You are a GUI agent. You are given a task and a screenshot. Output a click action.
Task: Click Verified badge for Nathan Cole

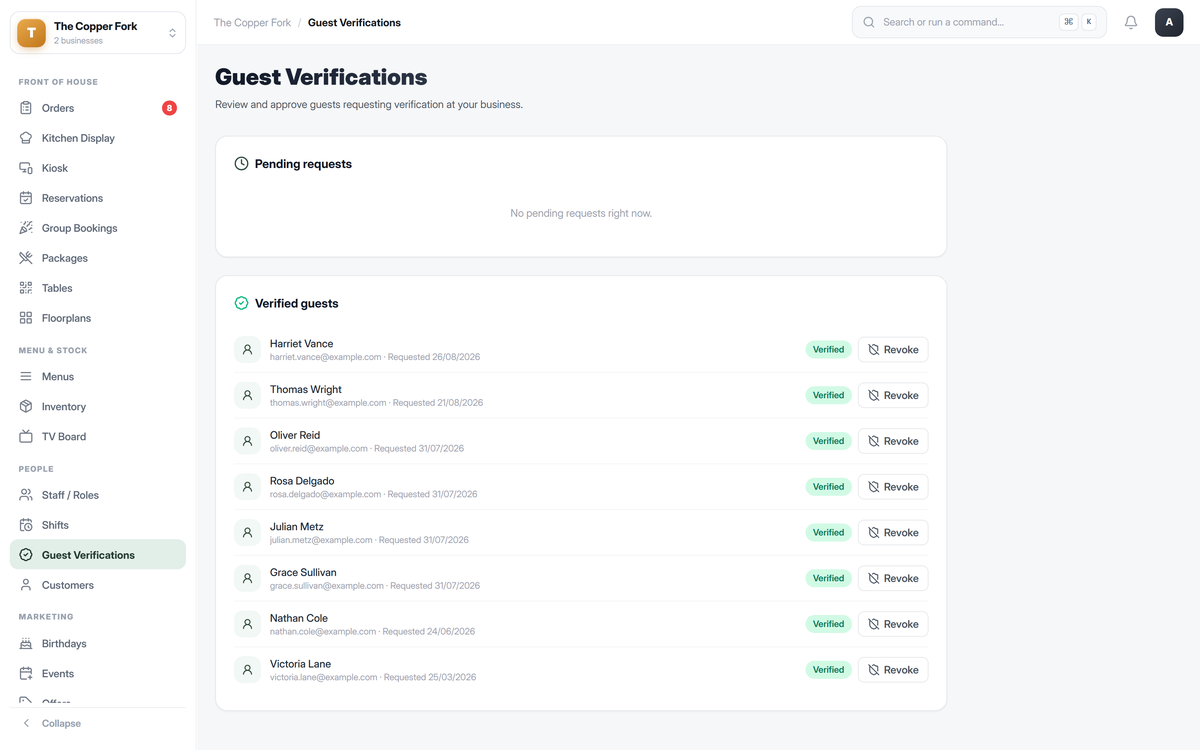[828, 624]
